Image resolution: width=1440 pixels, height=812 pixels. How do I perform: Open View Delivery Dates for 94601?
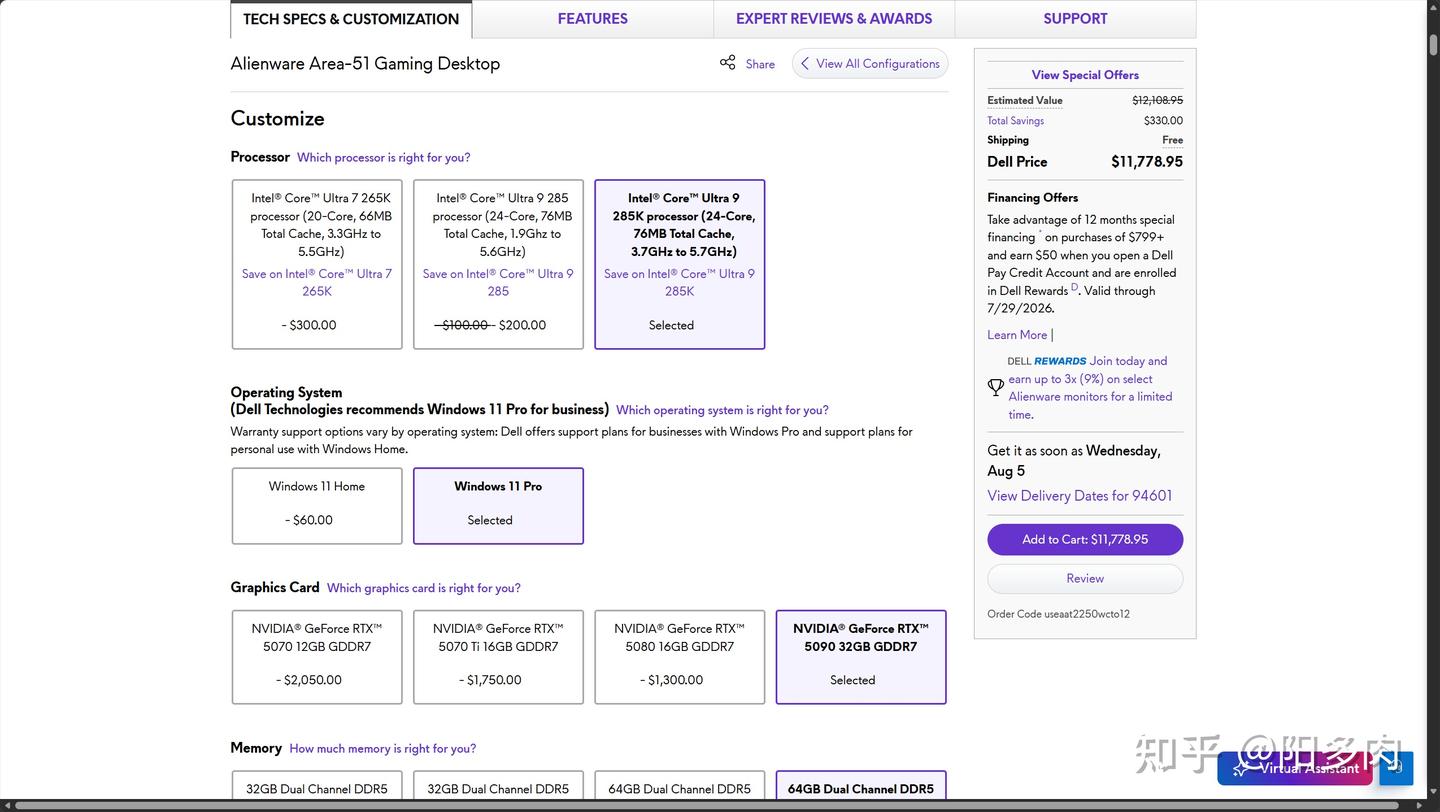1080,496
